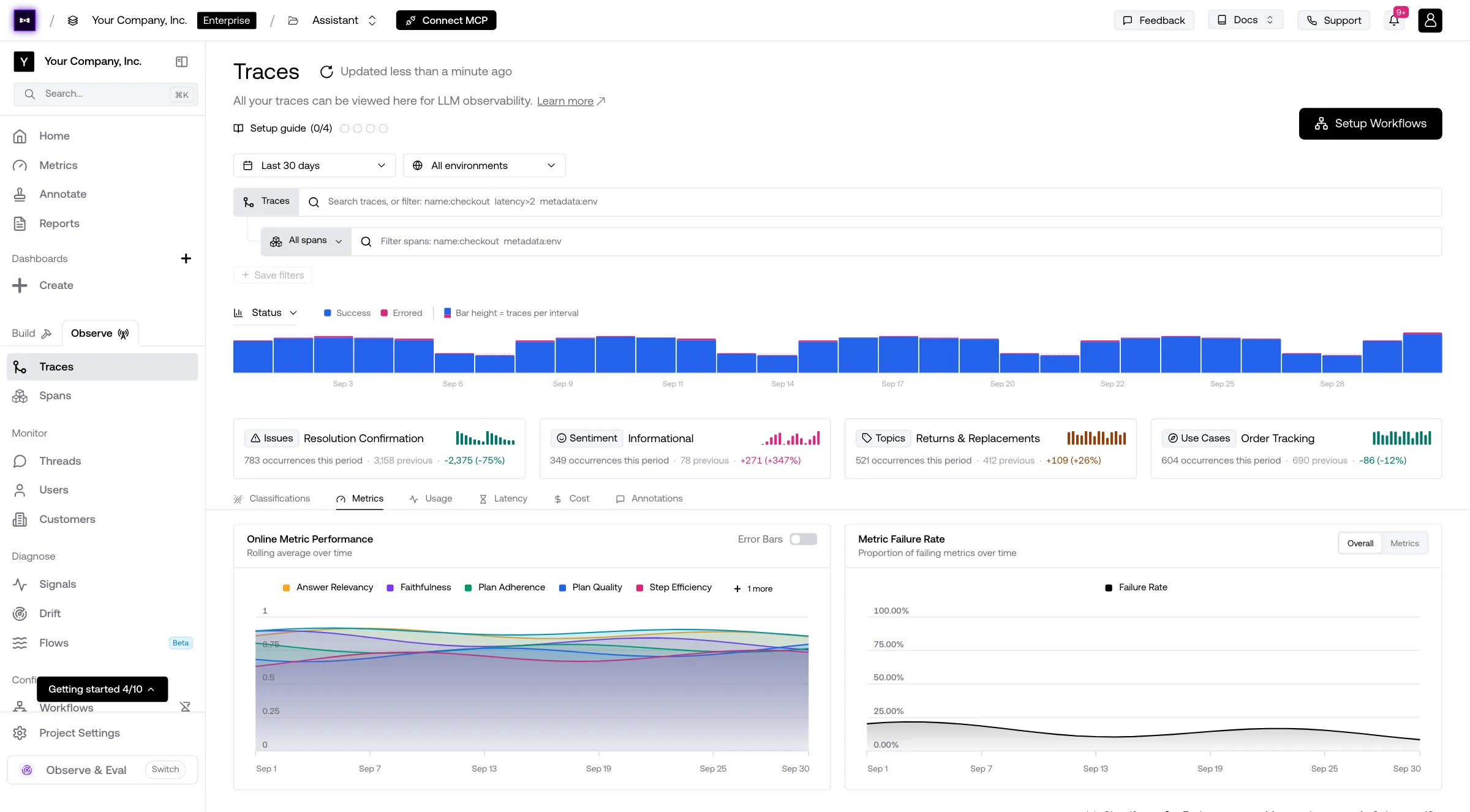Toggle Answer Relevancy legend series
This screenshot has width=1470, height=812.
click(328, 587)
